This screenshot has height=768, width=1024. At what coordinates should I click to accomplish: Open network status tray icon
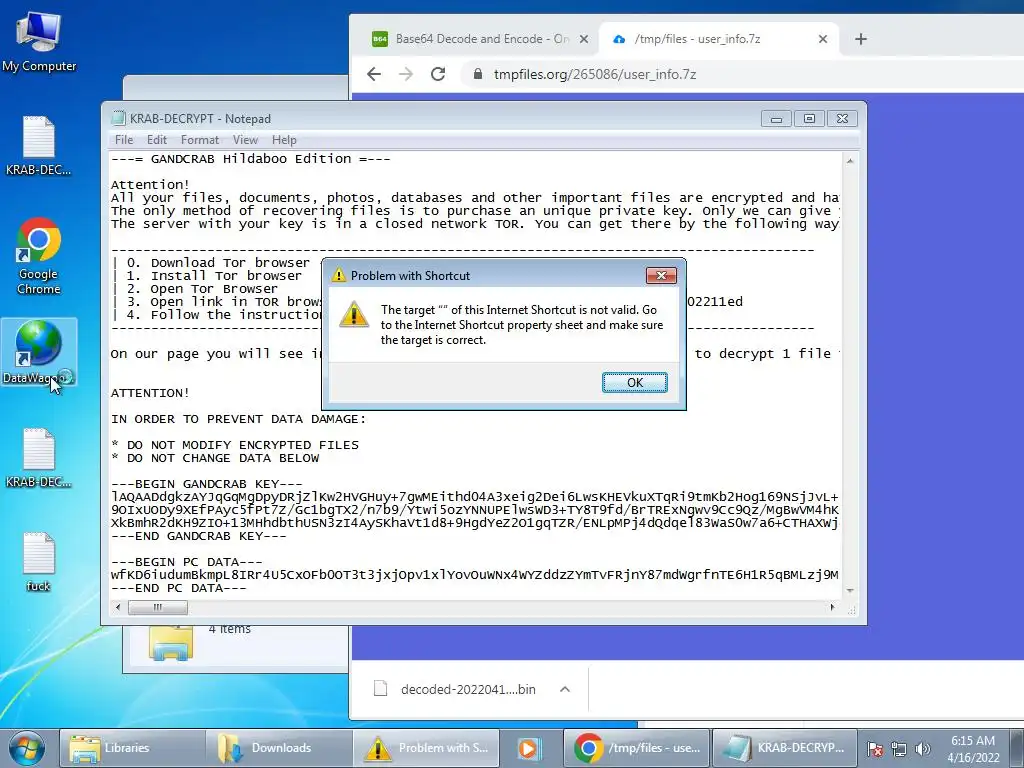pyautogui.click(x=899, y=749)
